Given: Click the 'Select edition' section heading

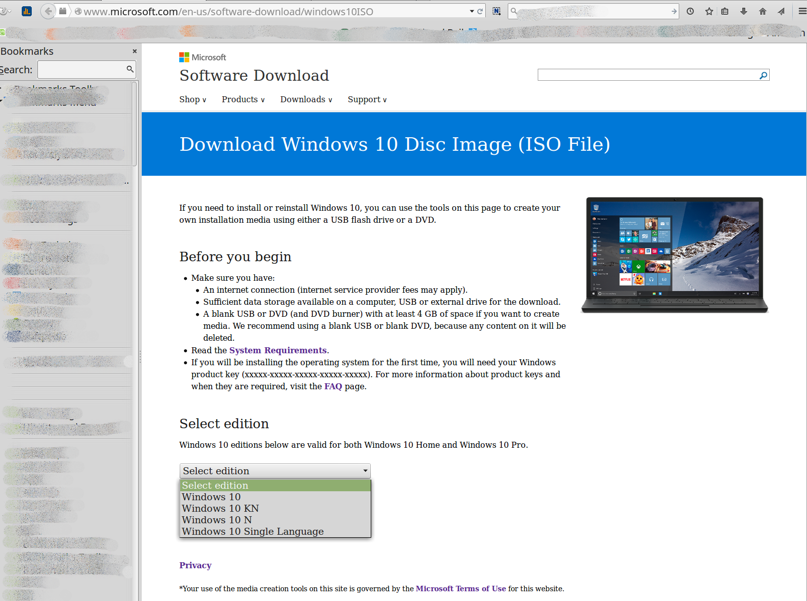Looking at the screenshot, I should click(224, 423).
